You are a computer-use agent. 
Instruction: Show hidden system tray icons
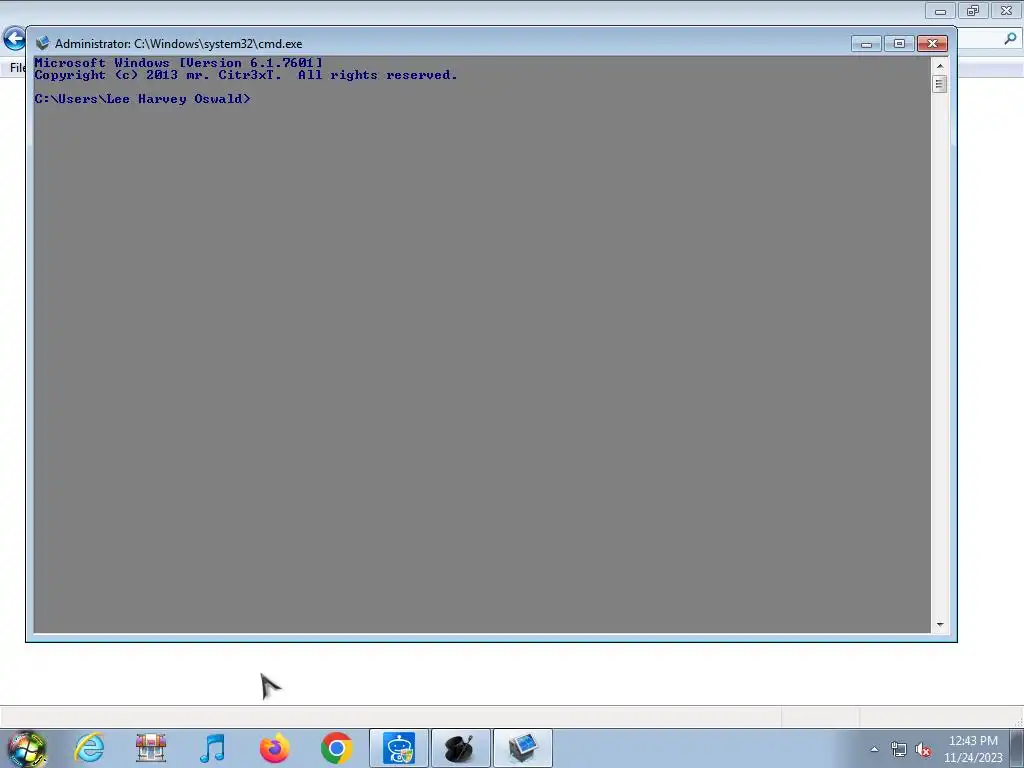pos(874,749)
